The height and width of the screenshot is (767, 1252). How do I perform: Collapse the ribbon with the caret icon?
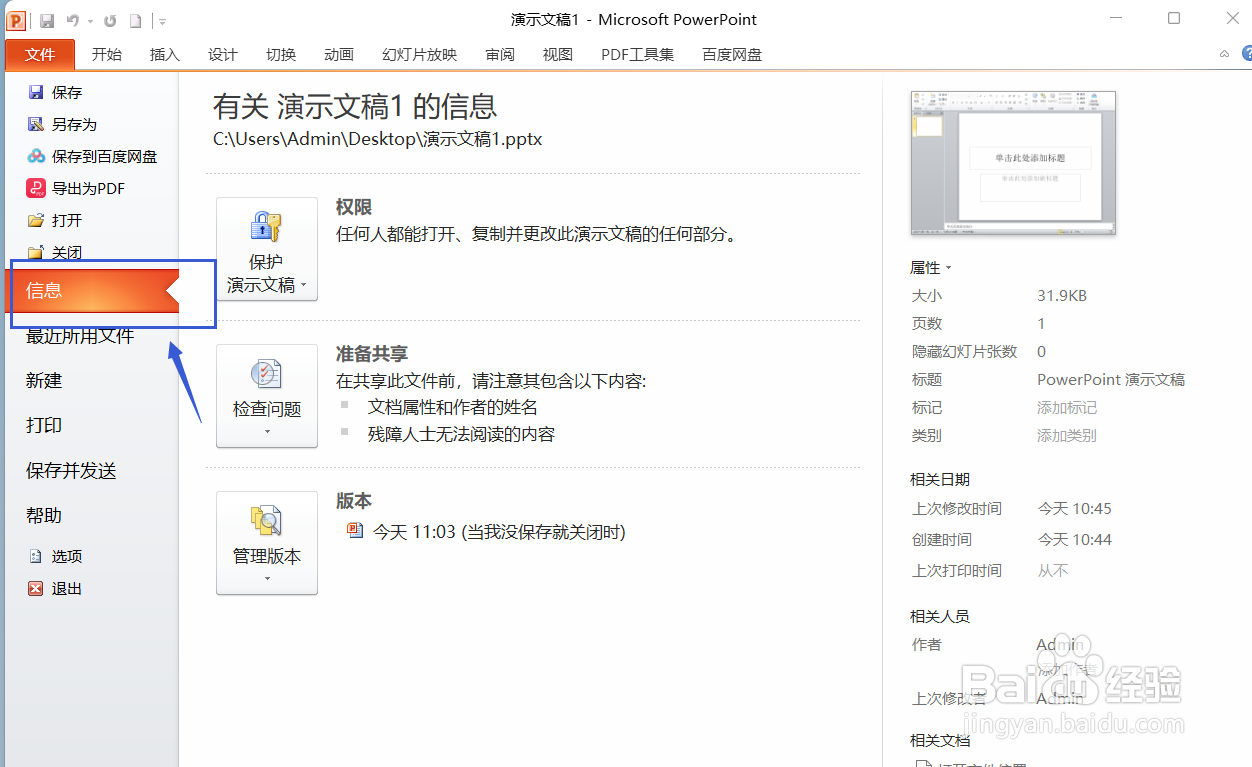tap(1224, 54)
